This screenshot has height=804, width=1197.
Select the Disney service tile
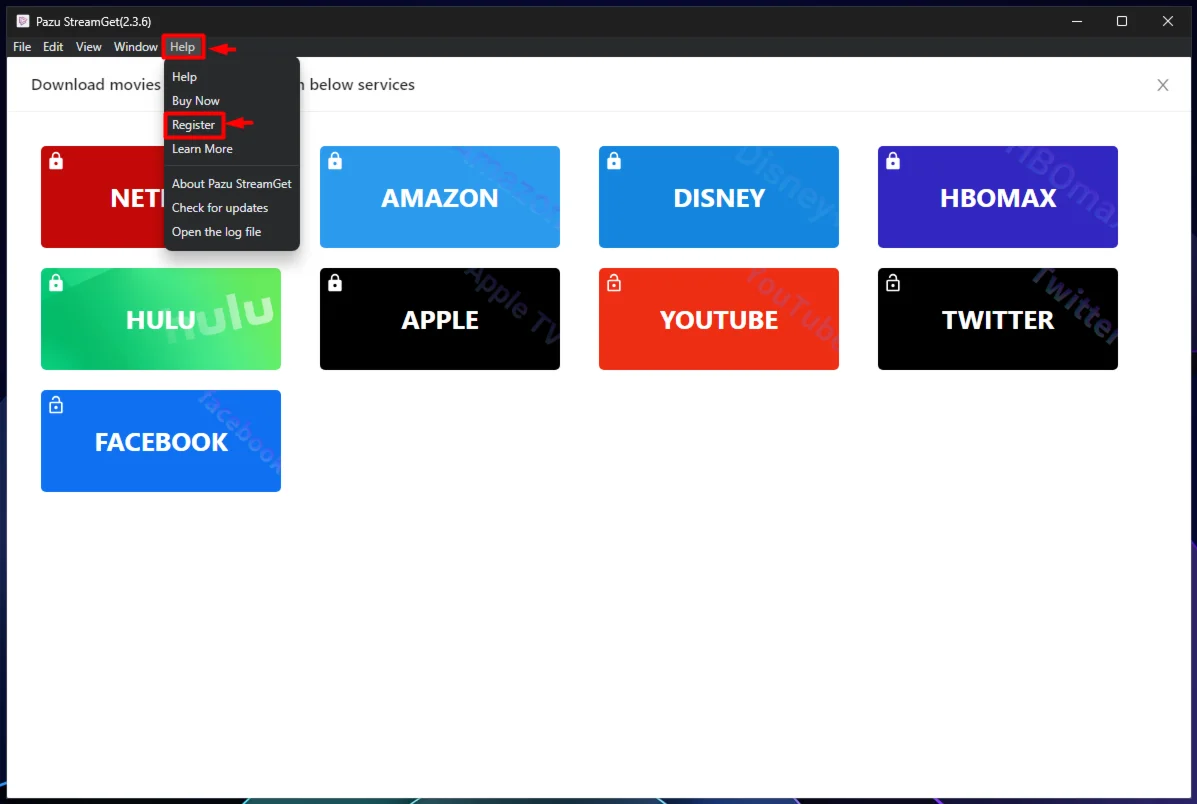(718, 197)
